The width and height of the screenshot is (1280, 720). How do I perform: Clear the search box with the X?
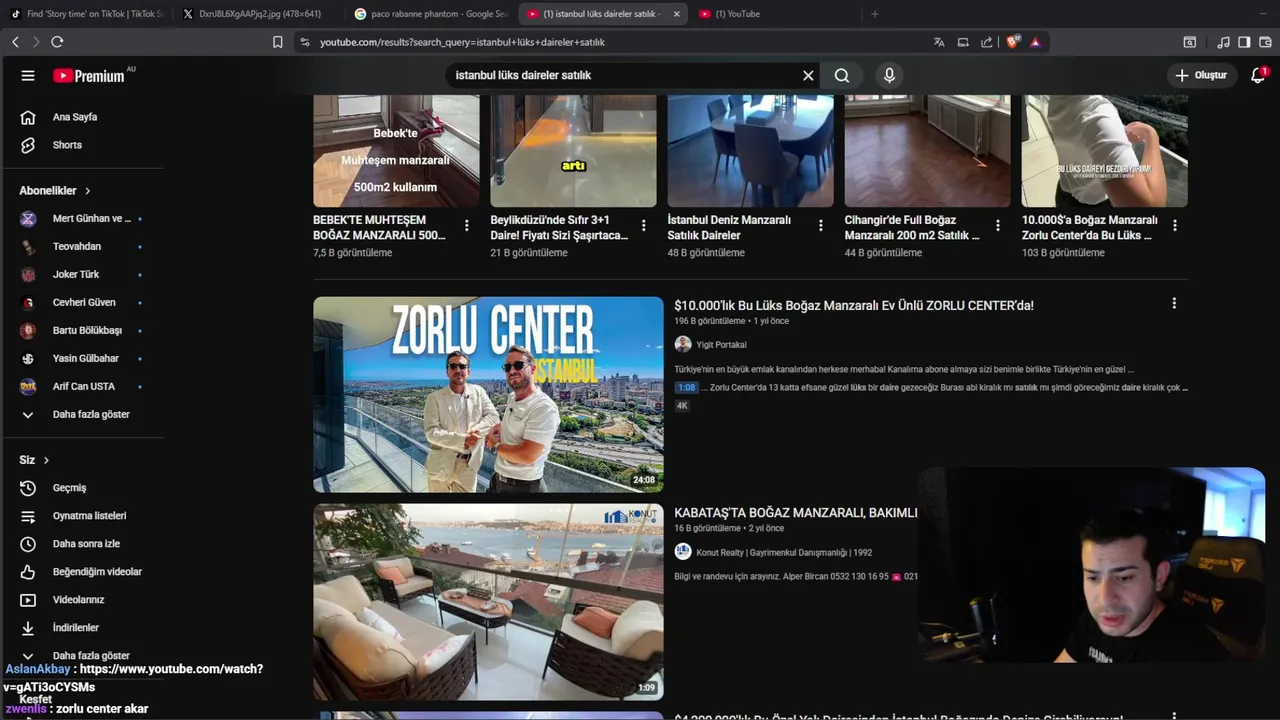808,75
